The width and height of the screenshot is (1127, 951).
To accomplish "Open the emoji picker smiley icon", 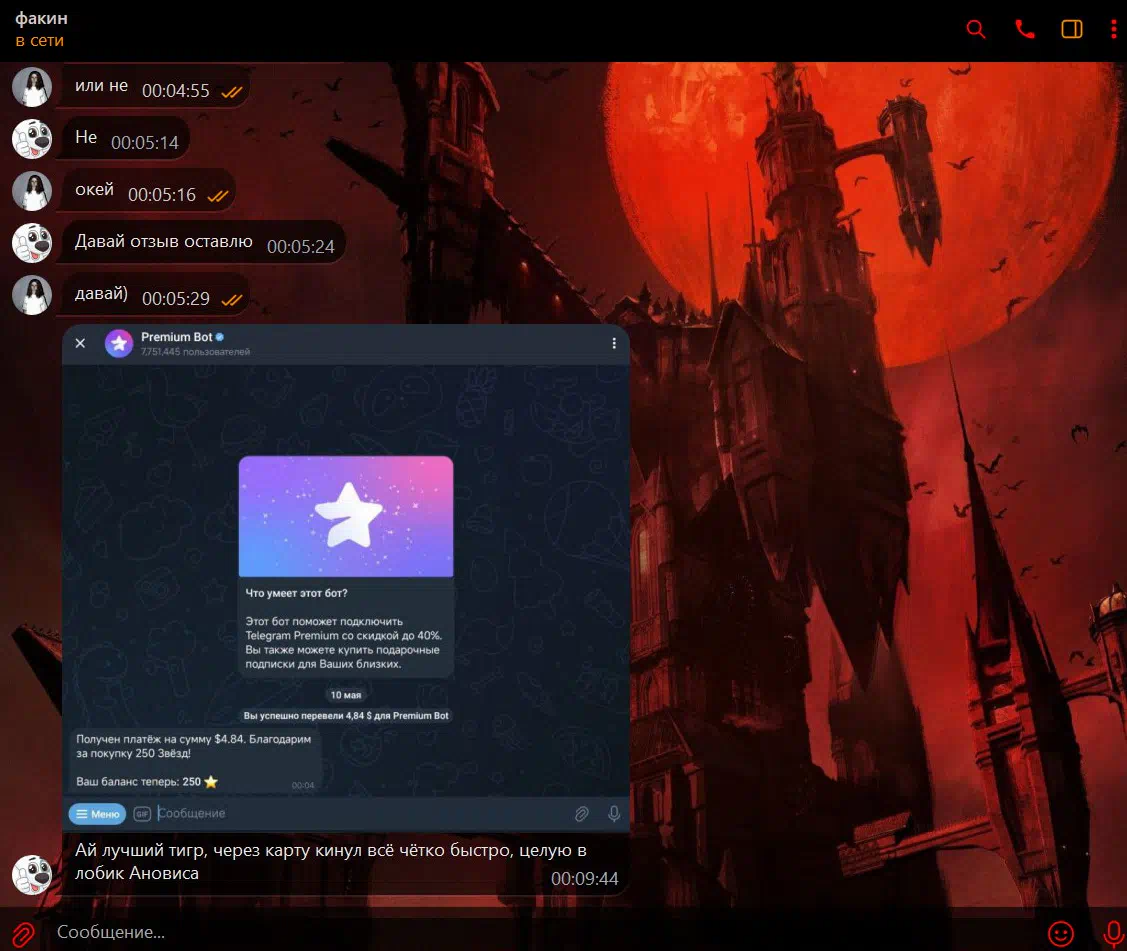I will [1060, 934].
